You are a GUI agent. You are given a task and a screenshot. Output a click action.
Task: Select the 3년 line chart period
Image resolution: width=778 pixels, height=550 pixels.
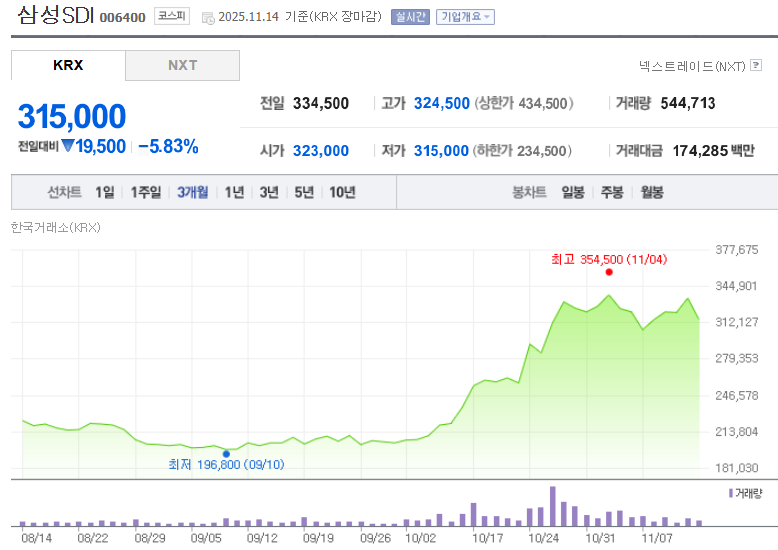269,192
